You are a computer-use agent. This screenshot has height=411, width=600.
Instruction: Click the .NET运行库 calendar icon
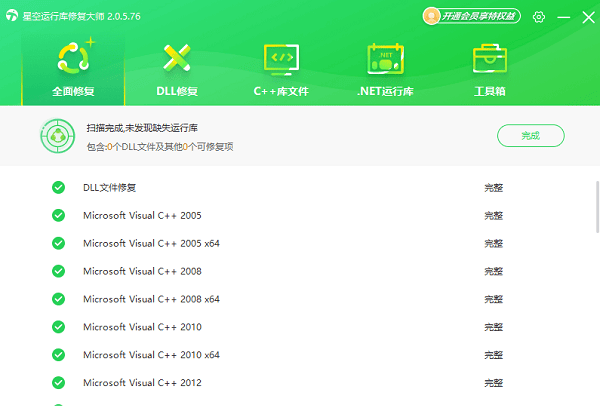(385, 59)
